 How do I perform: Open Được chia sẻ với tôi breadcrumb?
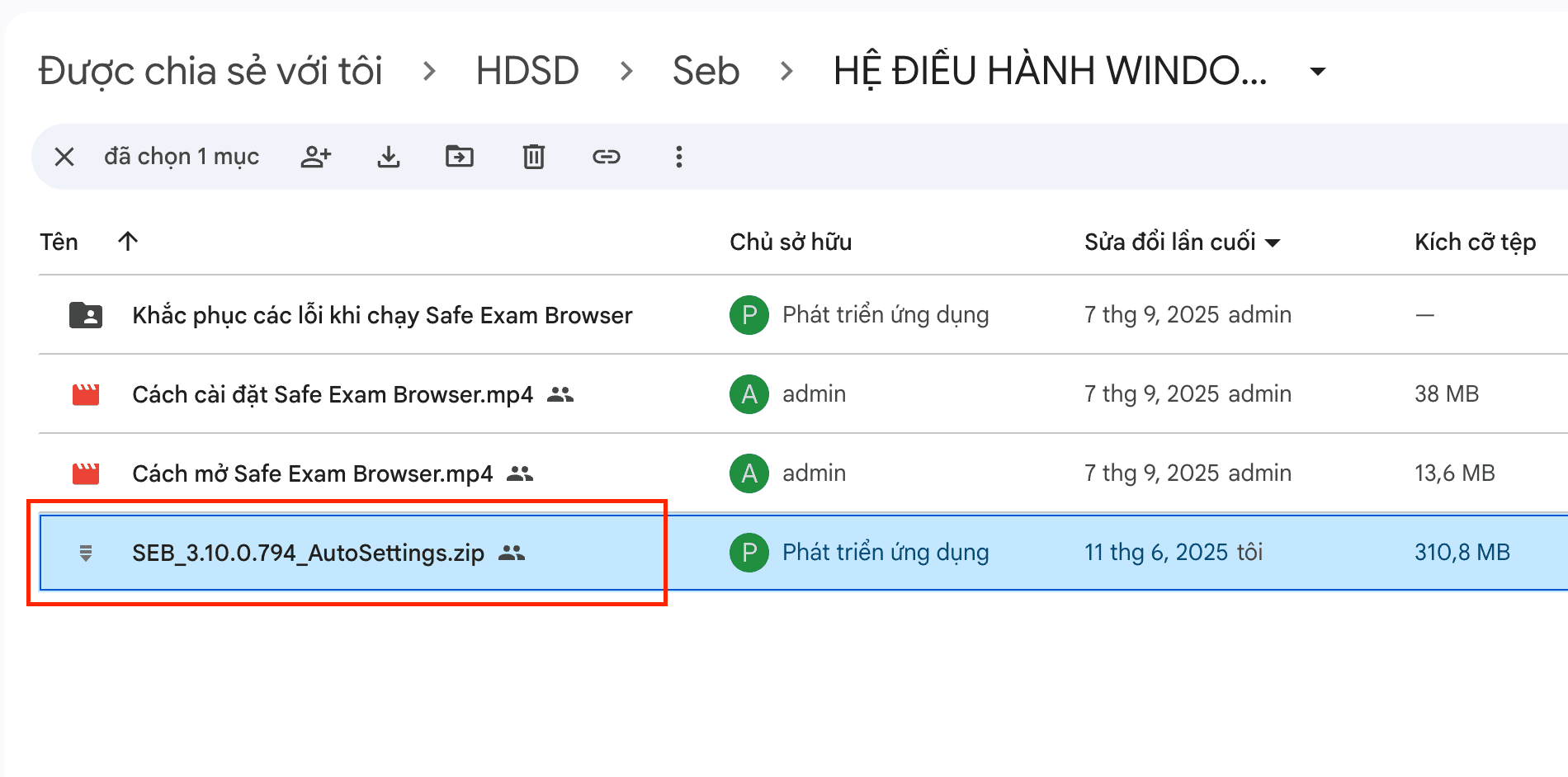pyautogui.click(x=210, y=71)
